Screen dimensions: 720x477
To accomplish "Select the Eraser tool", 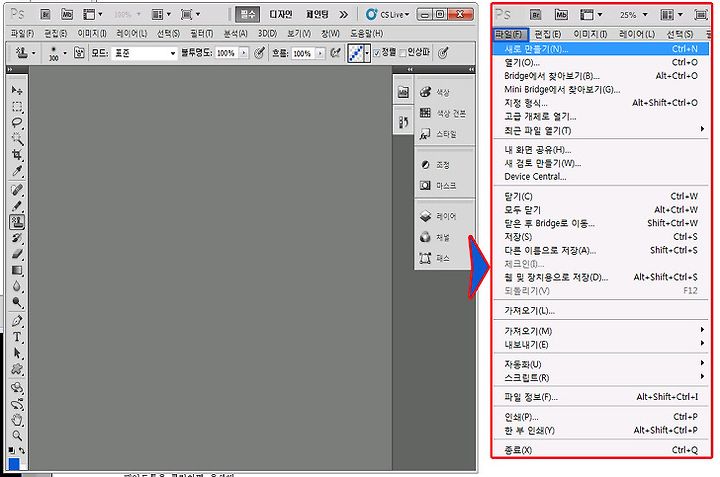I will point(17,254).
